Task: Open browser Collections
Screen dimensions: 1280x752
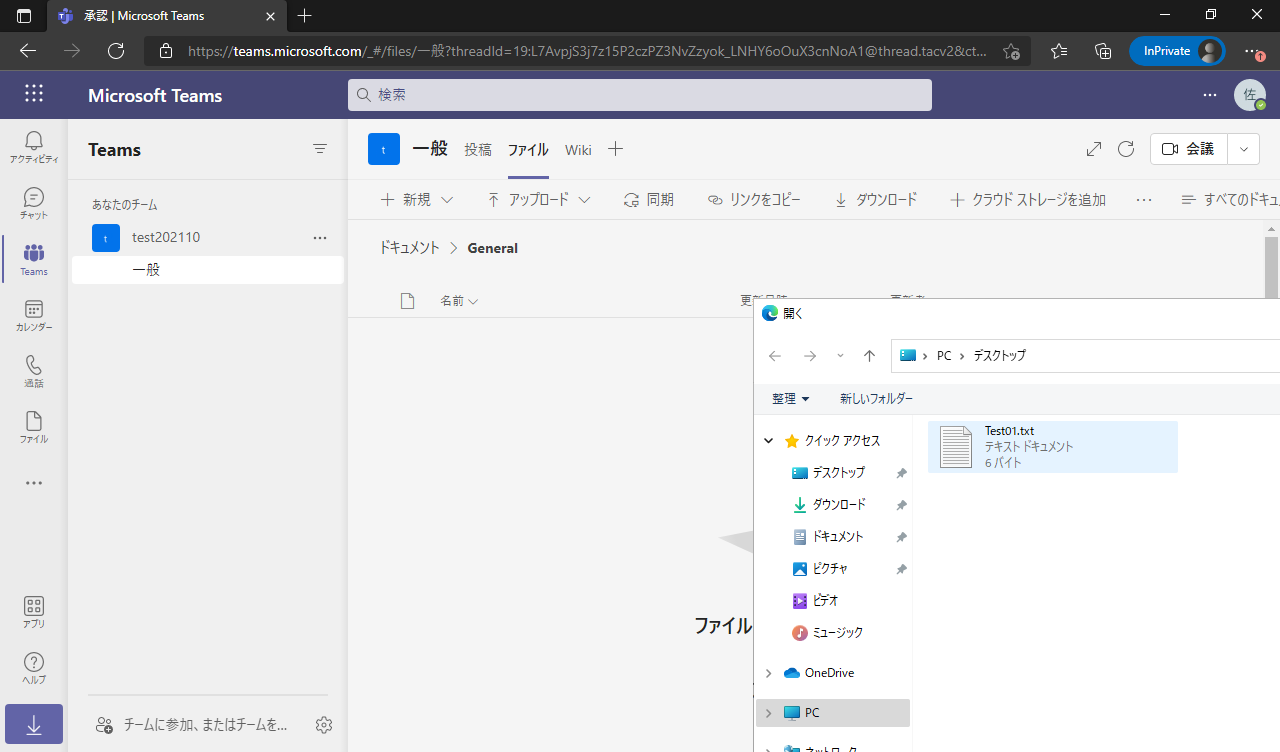Action: tap(1103, 51)
